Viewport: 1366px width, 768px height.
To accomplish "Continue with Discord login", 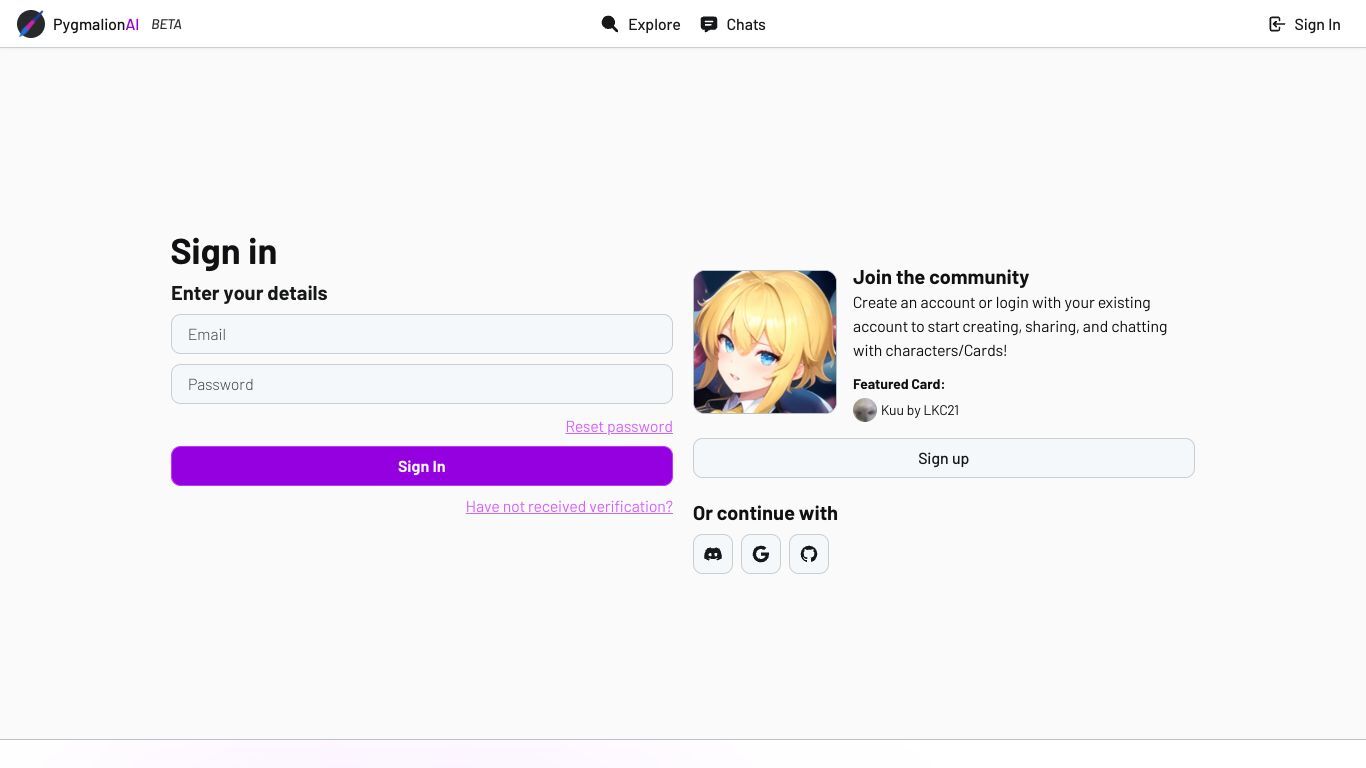I will click(x=713, y=554).
